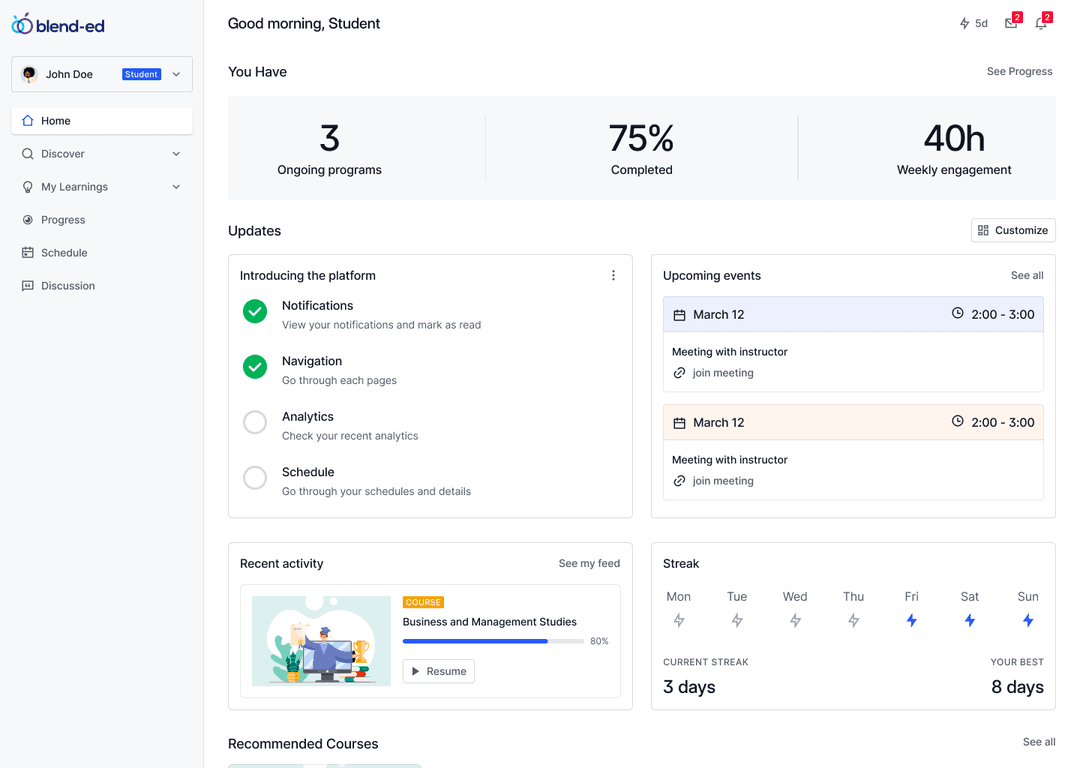Screen dimensions: 1080x768
Task: Open the mail inbox icon
Action: point(1011,24)
